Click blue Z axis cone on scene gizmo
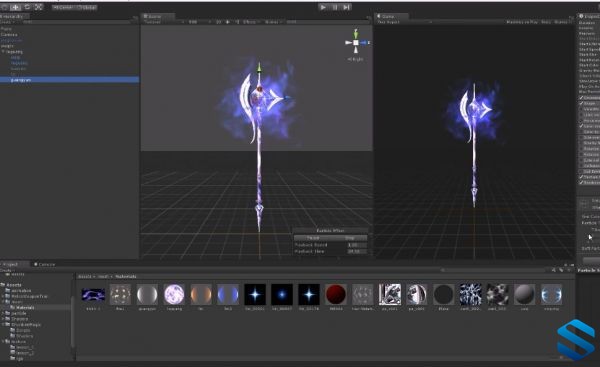 pos(364,42)
